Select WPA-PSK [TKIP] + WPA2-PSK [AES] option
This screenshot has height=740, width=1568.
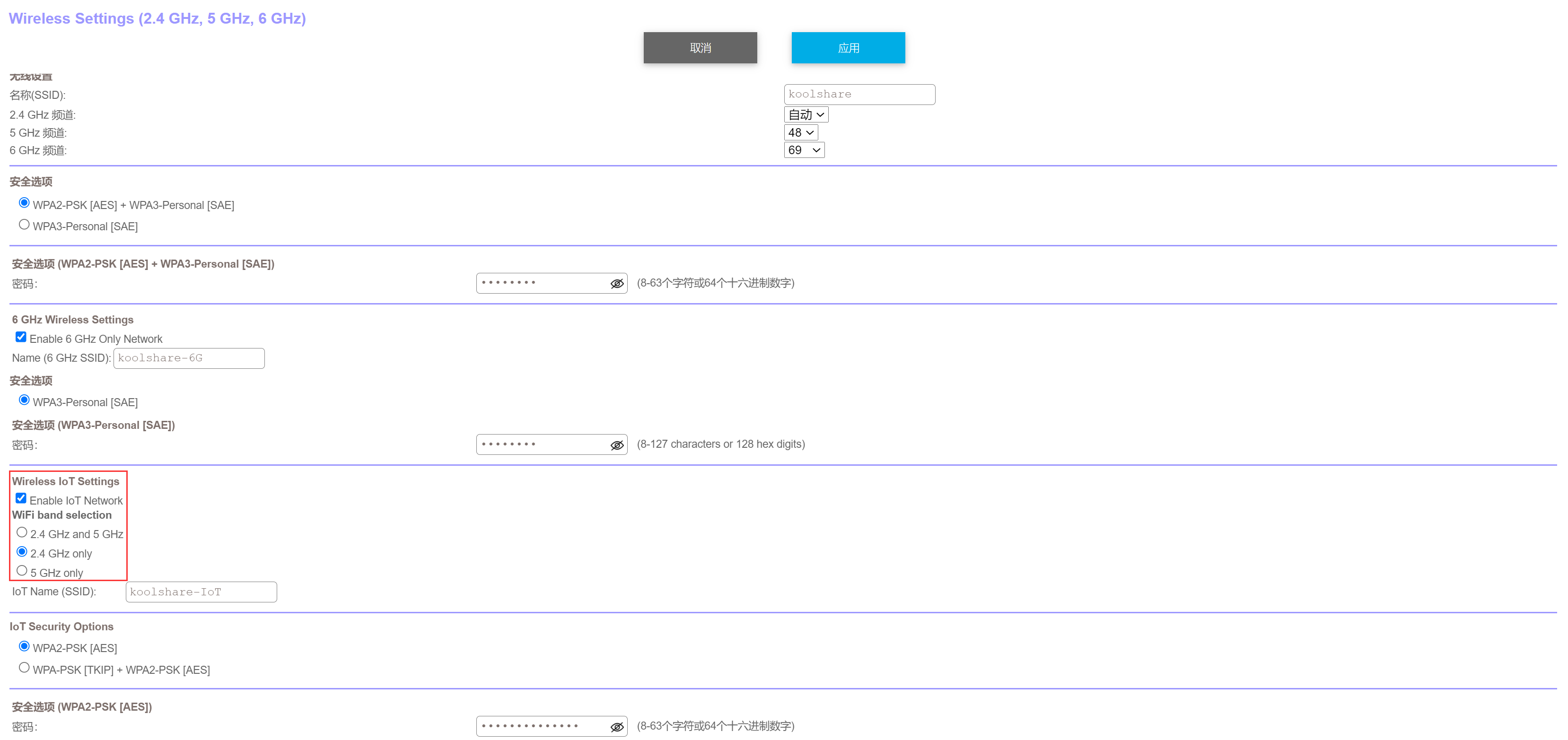pos(24,668)
